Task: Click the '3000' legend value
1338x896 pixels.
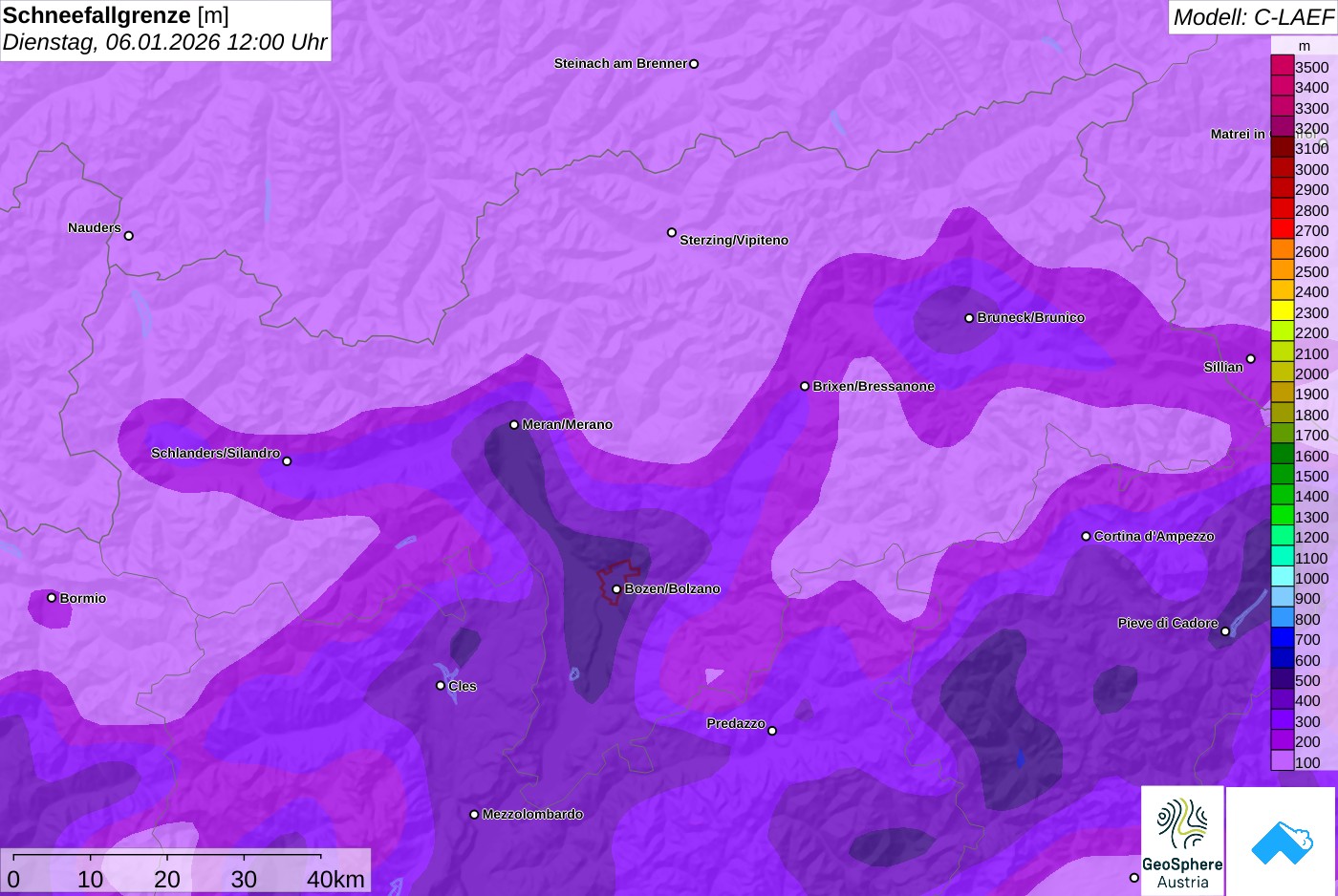Action: (x=1311, y=169)
